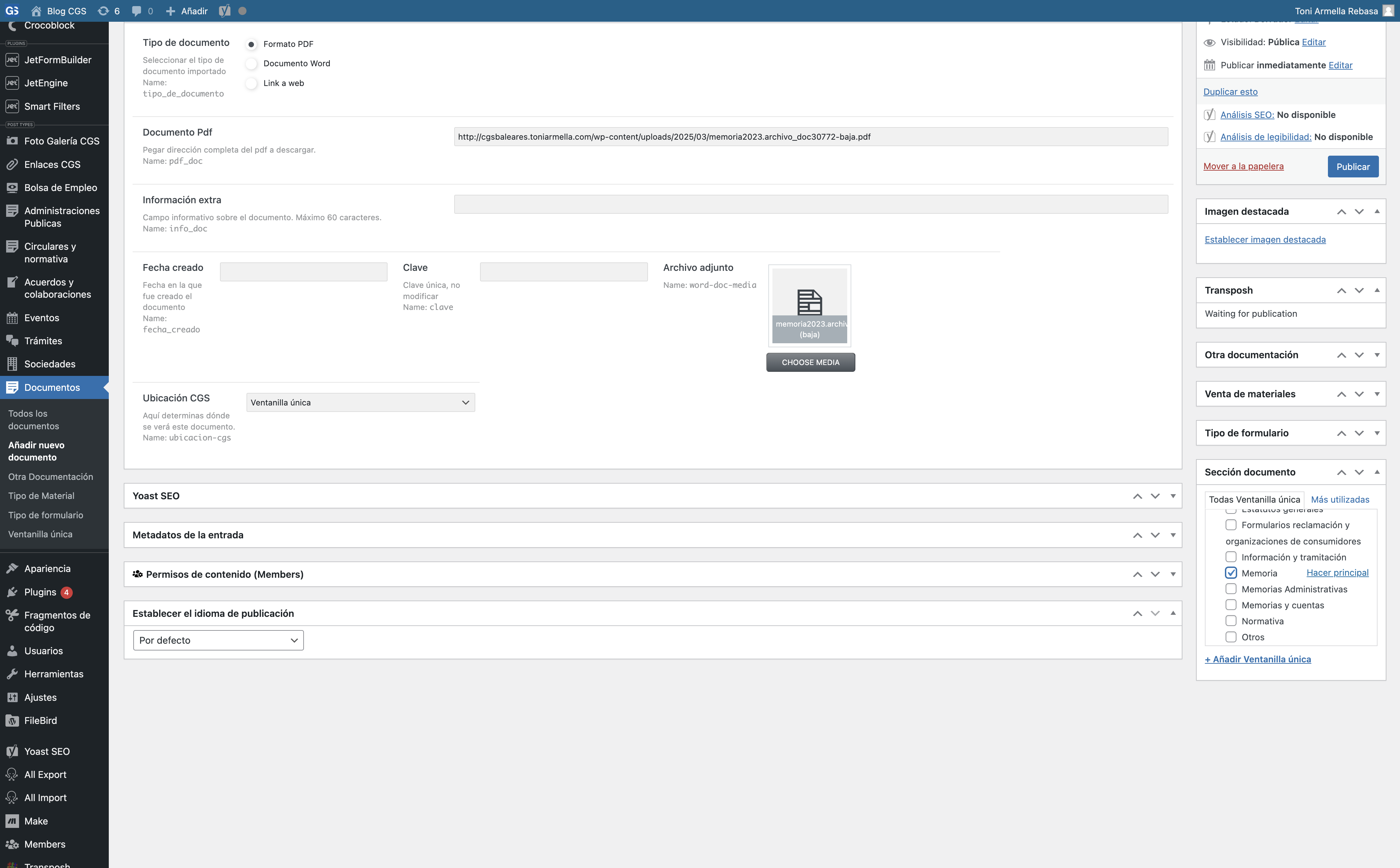Click the All Import icon
The width and height of the screenshot is (1400, 868).
point(12,797)
